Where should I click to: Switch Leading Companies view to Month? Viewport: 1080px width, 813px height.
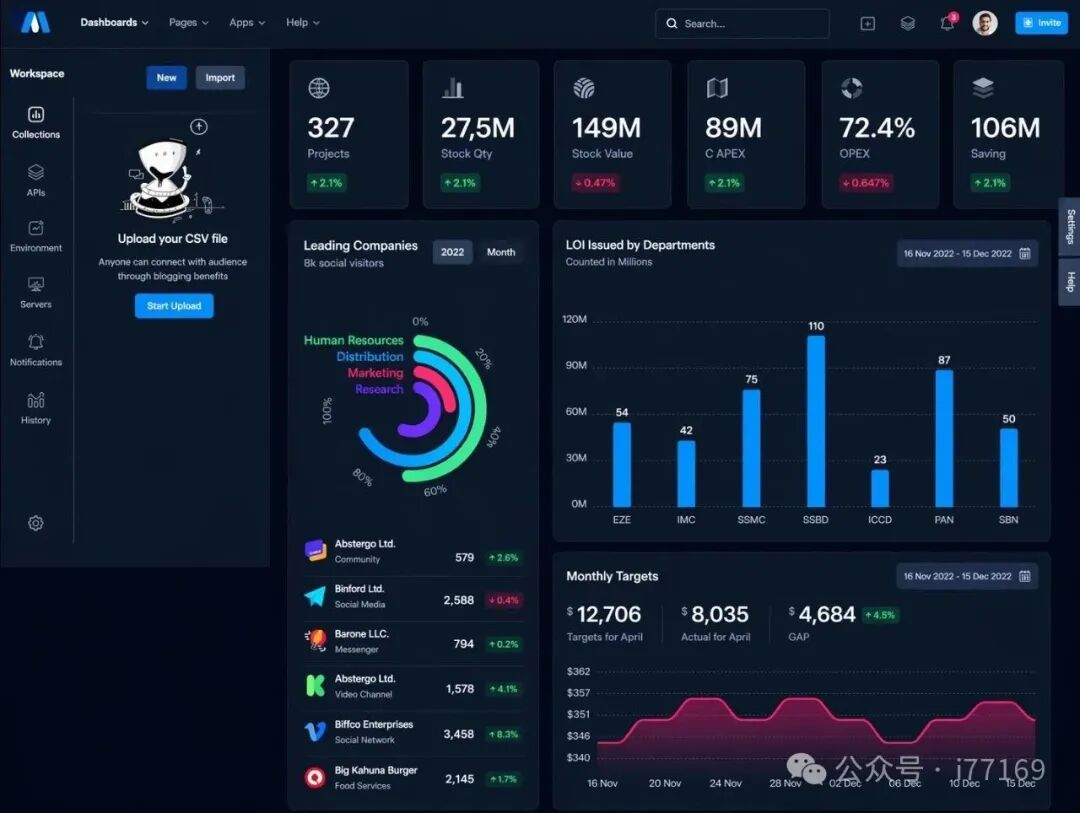pos(501,252)
